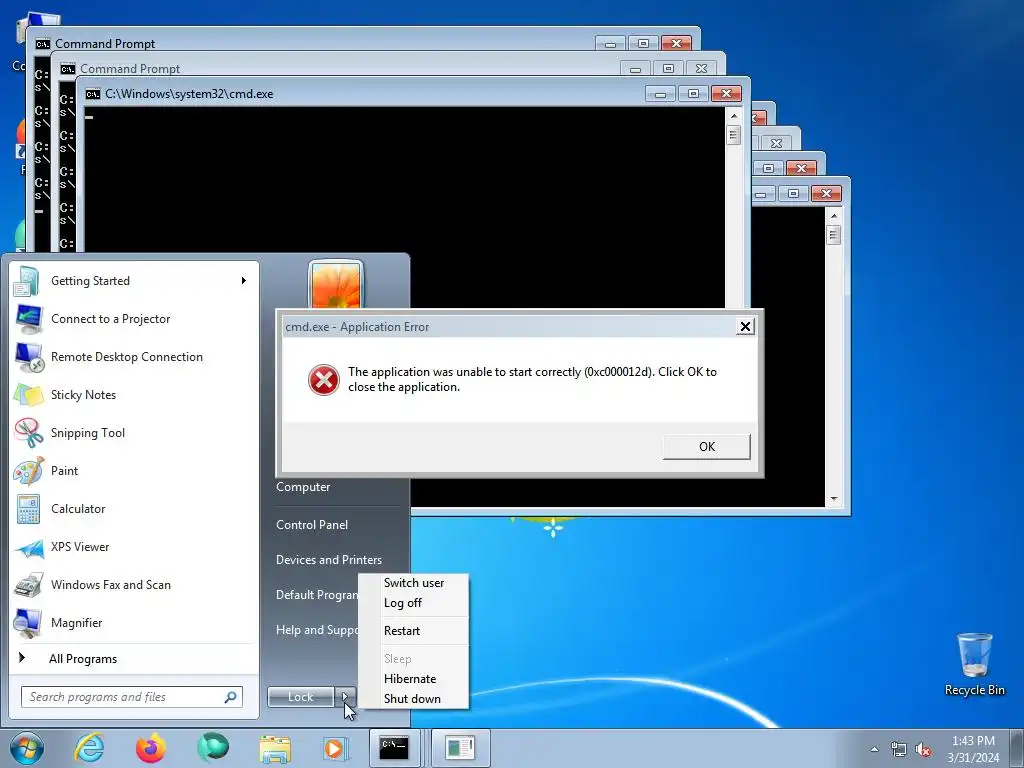Image resolution: width=1024 pixels, height=768 pixels.
Task: Expand Getting Started submenu arrow
Action: [244, 281]
